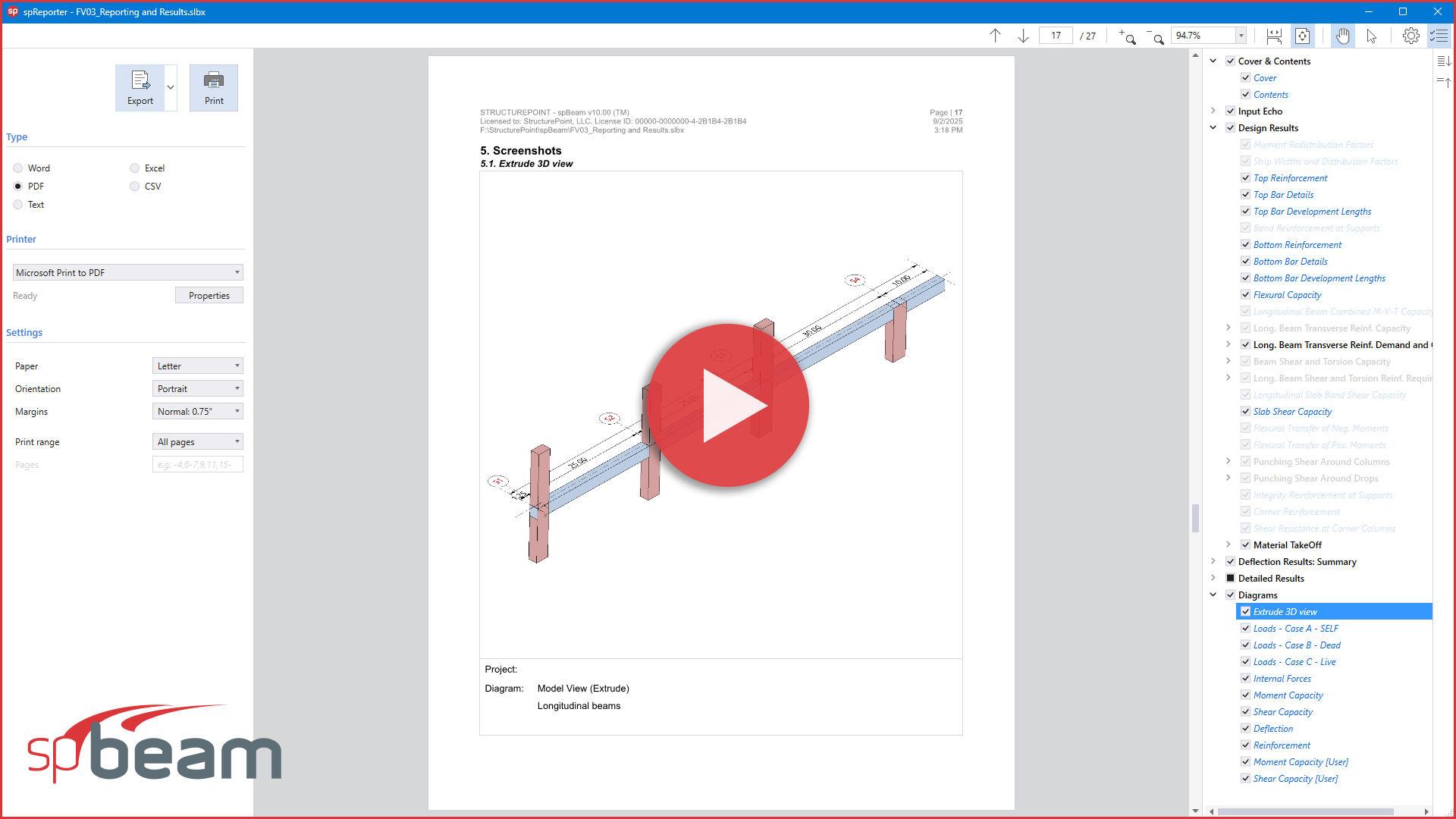The height and width of the screenshot is (819, 1456).
Task: Open the Microsoft Print to PDF printer dropdown
Action: 127,272
